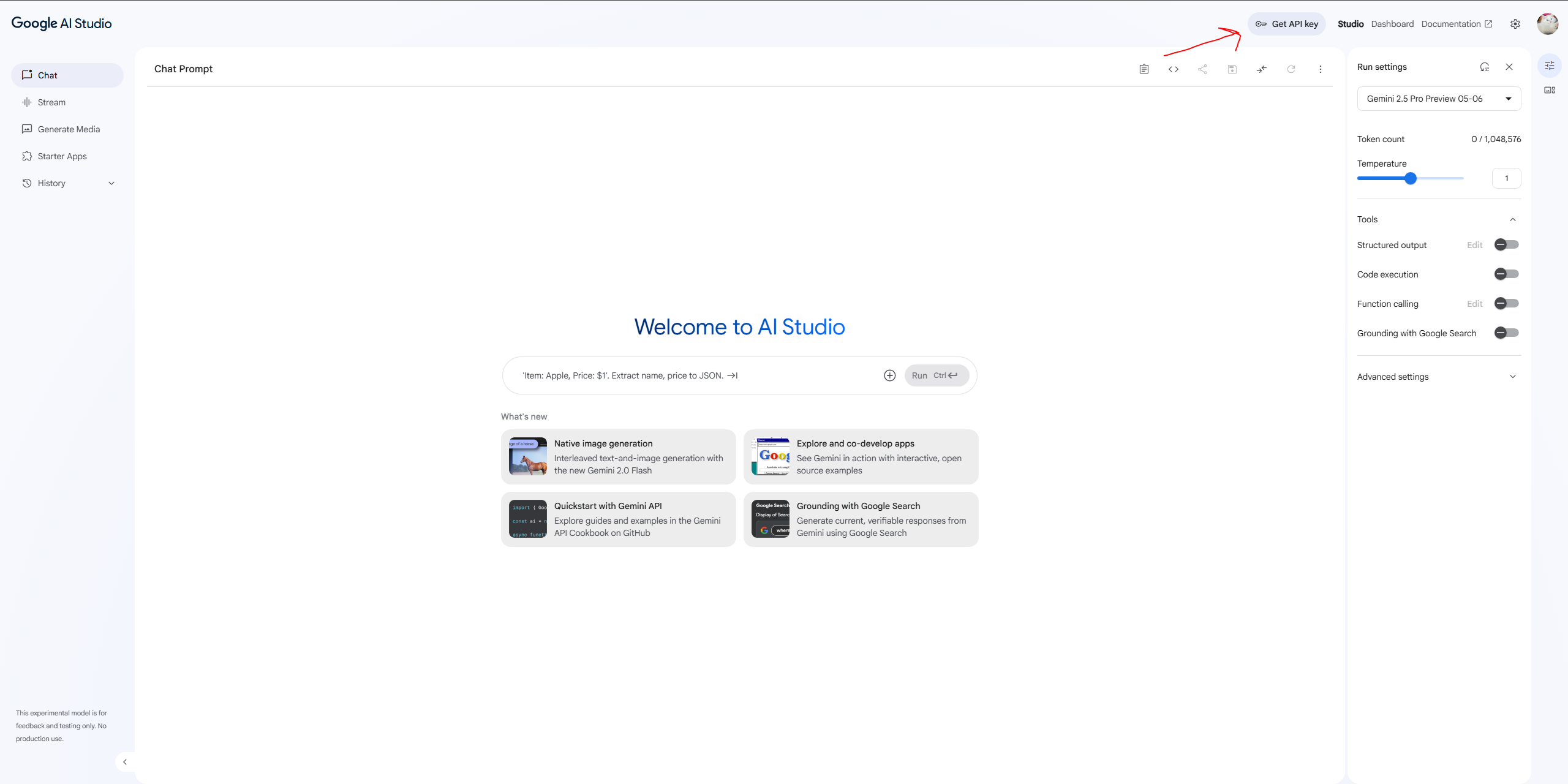Adjust the Temperature slider
The width and height of the screenshot is (1568, 784).
[1411, 178]
